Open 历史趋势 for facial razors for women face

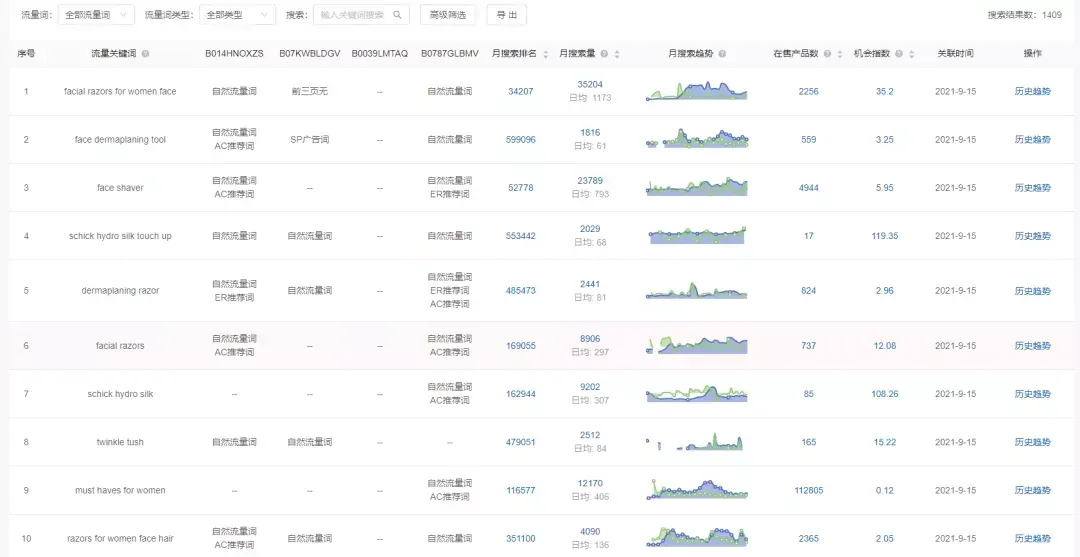(x=1032, y=91)
